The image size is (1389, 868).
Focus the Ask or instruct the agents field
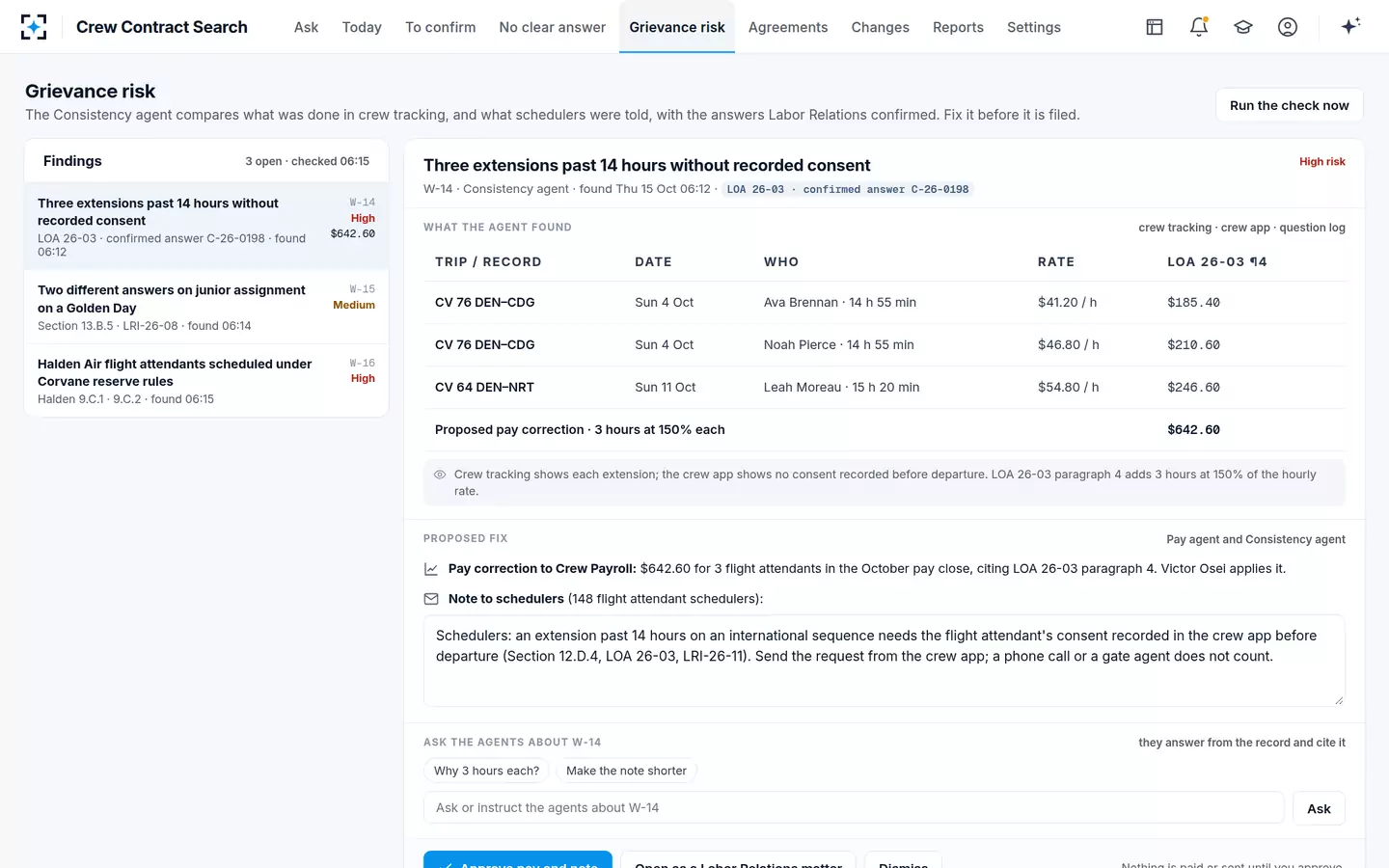(854, 808)
